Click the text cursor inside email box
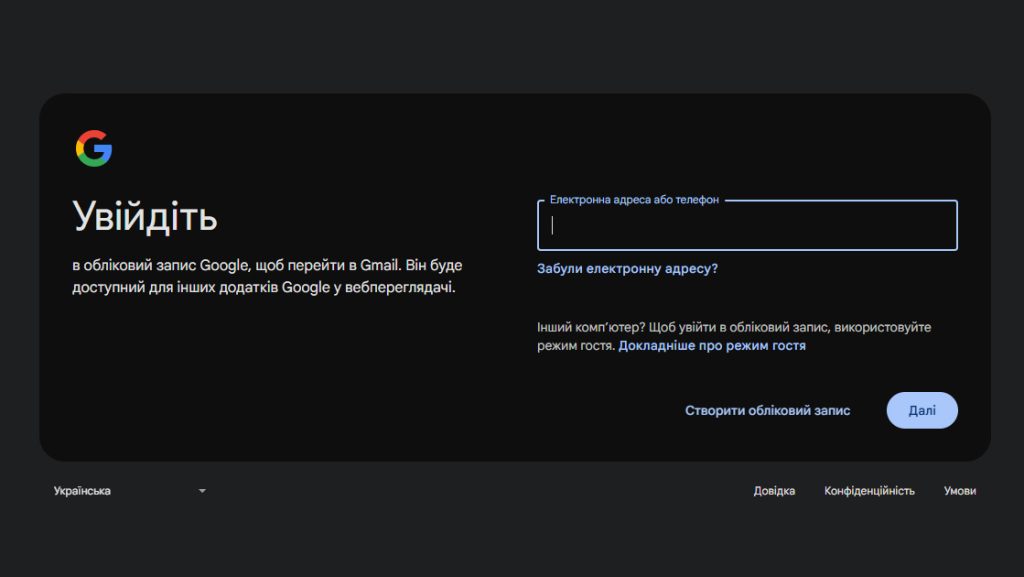Image resolution: width=1024 pixels, height=577 pixels. pos(552,225)
